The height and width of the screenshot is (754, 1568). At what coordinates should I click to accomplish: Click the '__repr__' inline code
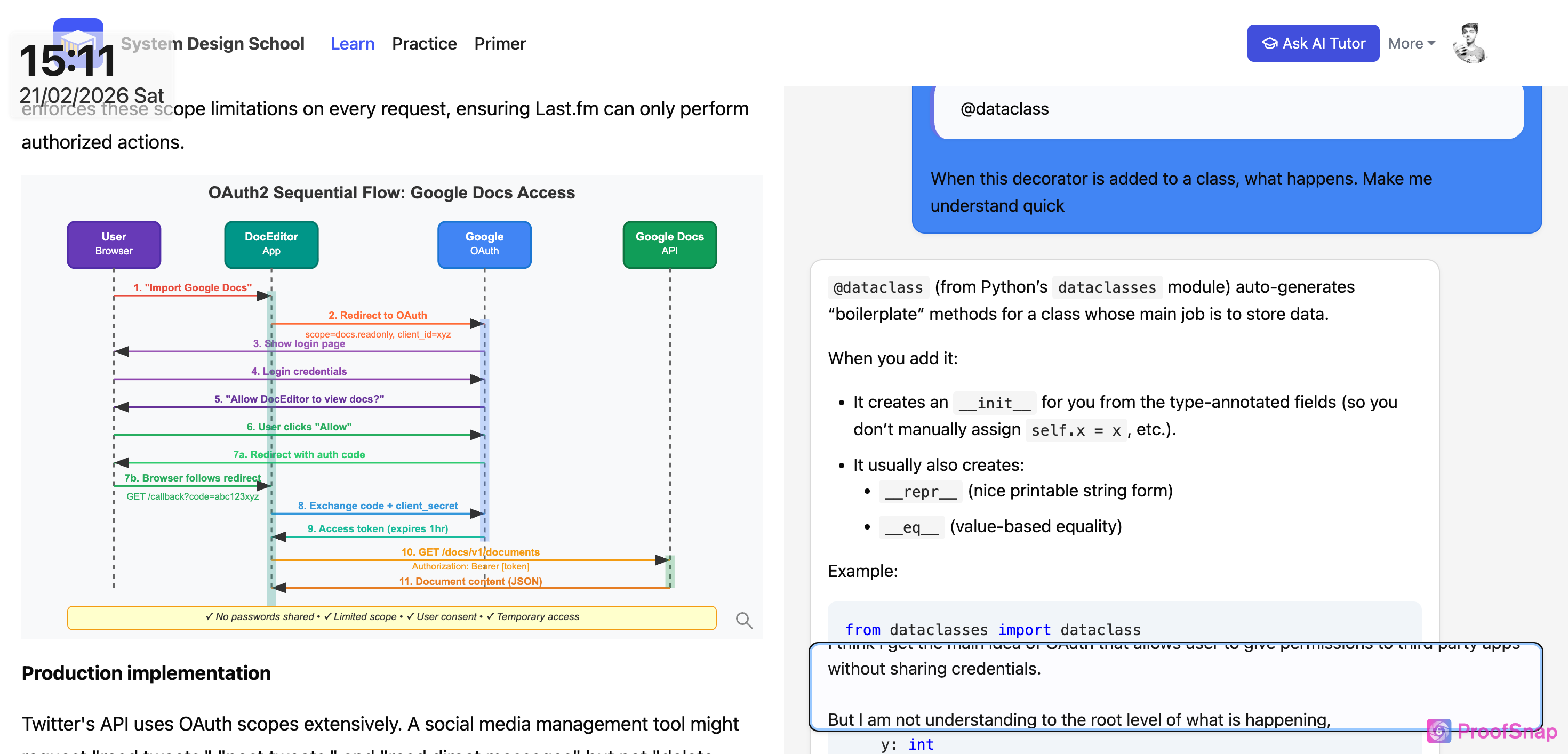pos(921,491)
